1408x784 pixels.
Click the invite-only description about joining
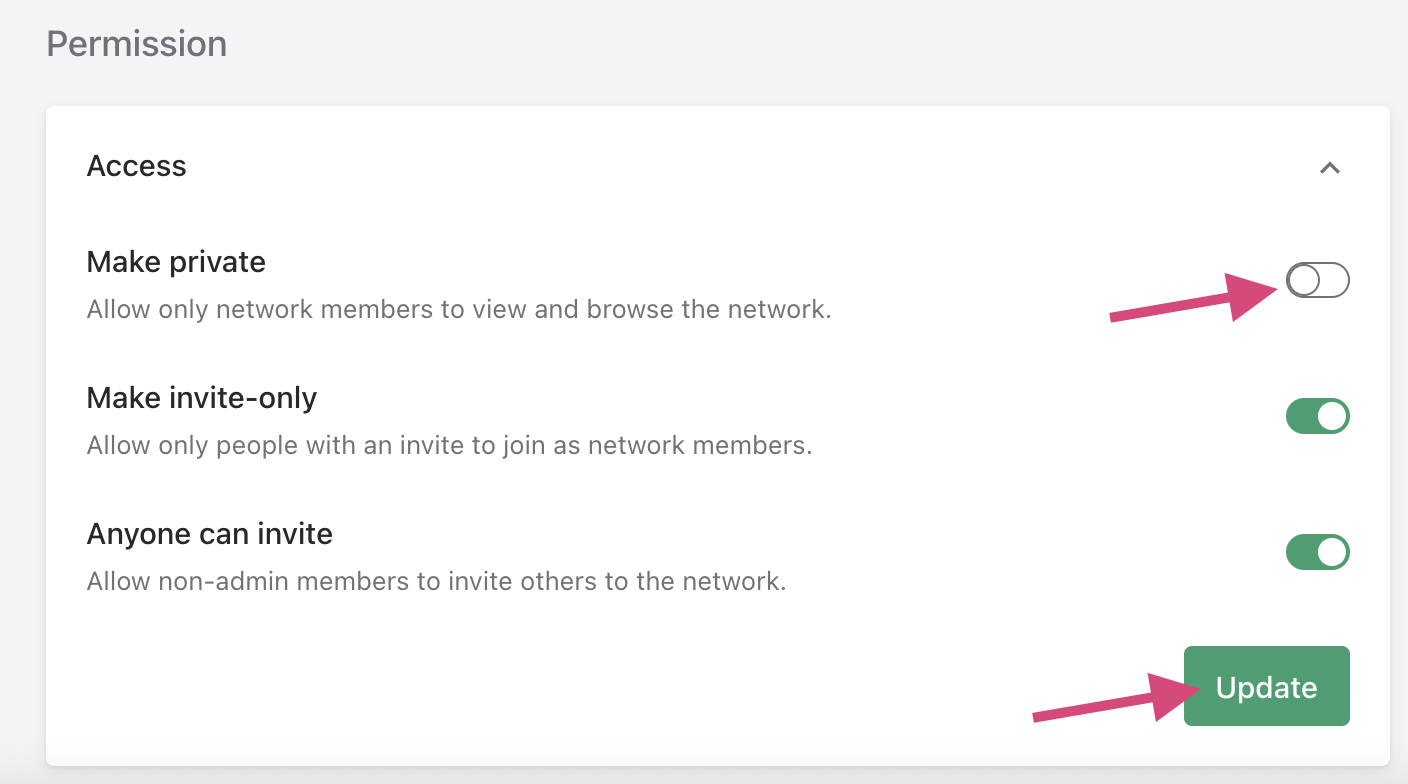[x=449, y=445]
